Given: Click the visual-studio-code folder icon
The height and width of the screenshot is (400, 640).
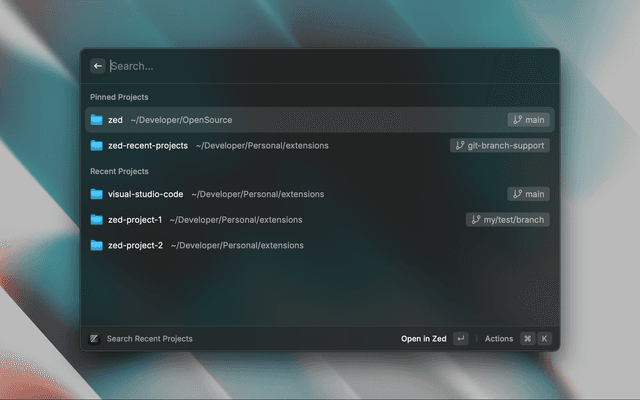Looking at the screenshot, I should [97, 194].
